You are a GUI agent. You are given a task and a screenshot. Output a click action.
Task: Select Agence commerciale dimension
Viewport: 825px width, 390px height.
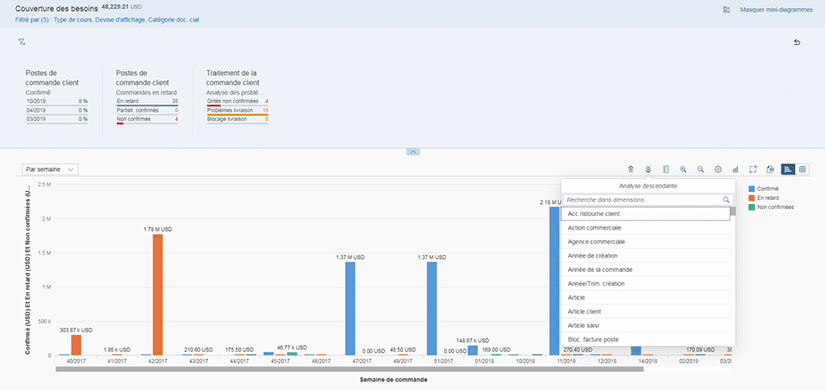point(646,242)
